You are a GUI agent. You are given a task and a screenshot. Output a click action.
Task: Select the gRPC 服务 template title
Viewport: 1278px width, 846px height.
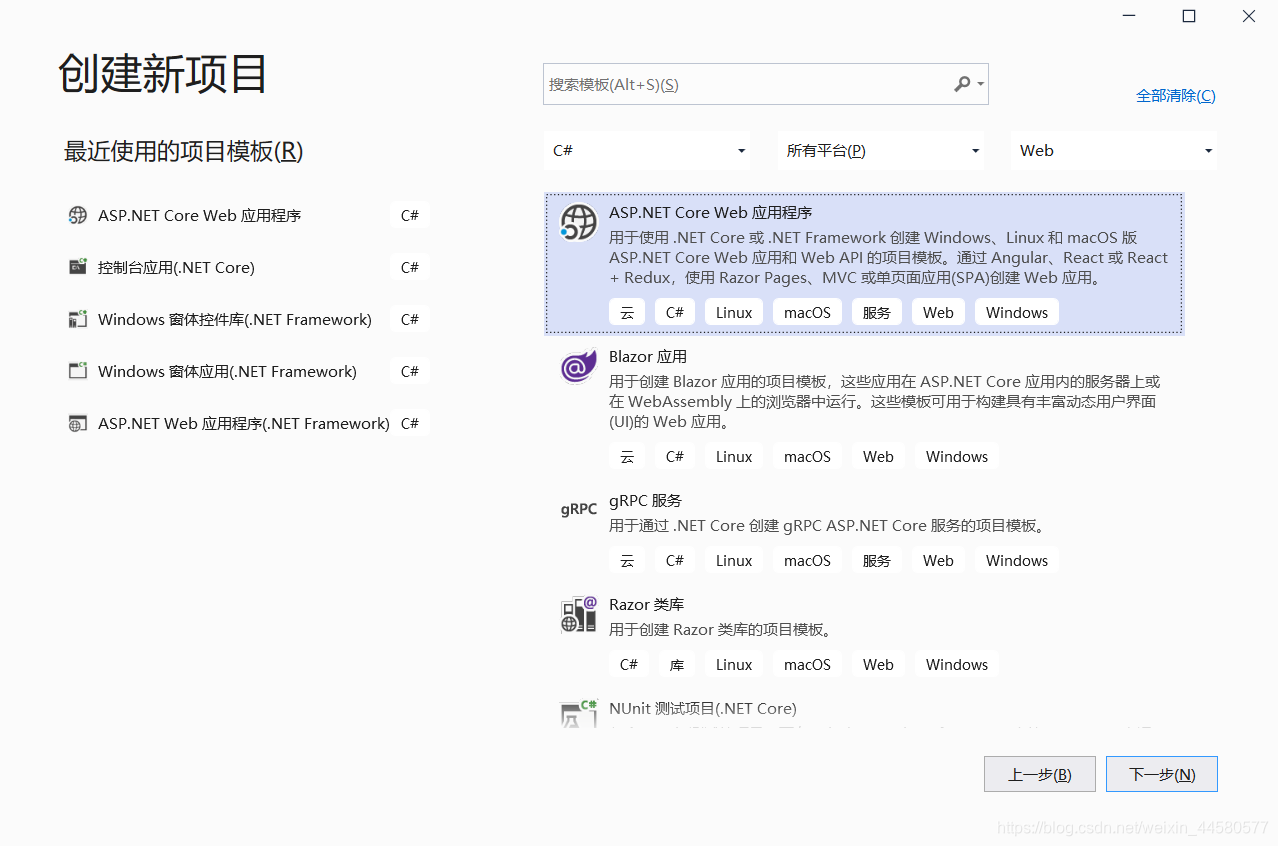pyautogui.click(x=645, y=500)
